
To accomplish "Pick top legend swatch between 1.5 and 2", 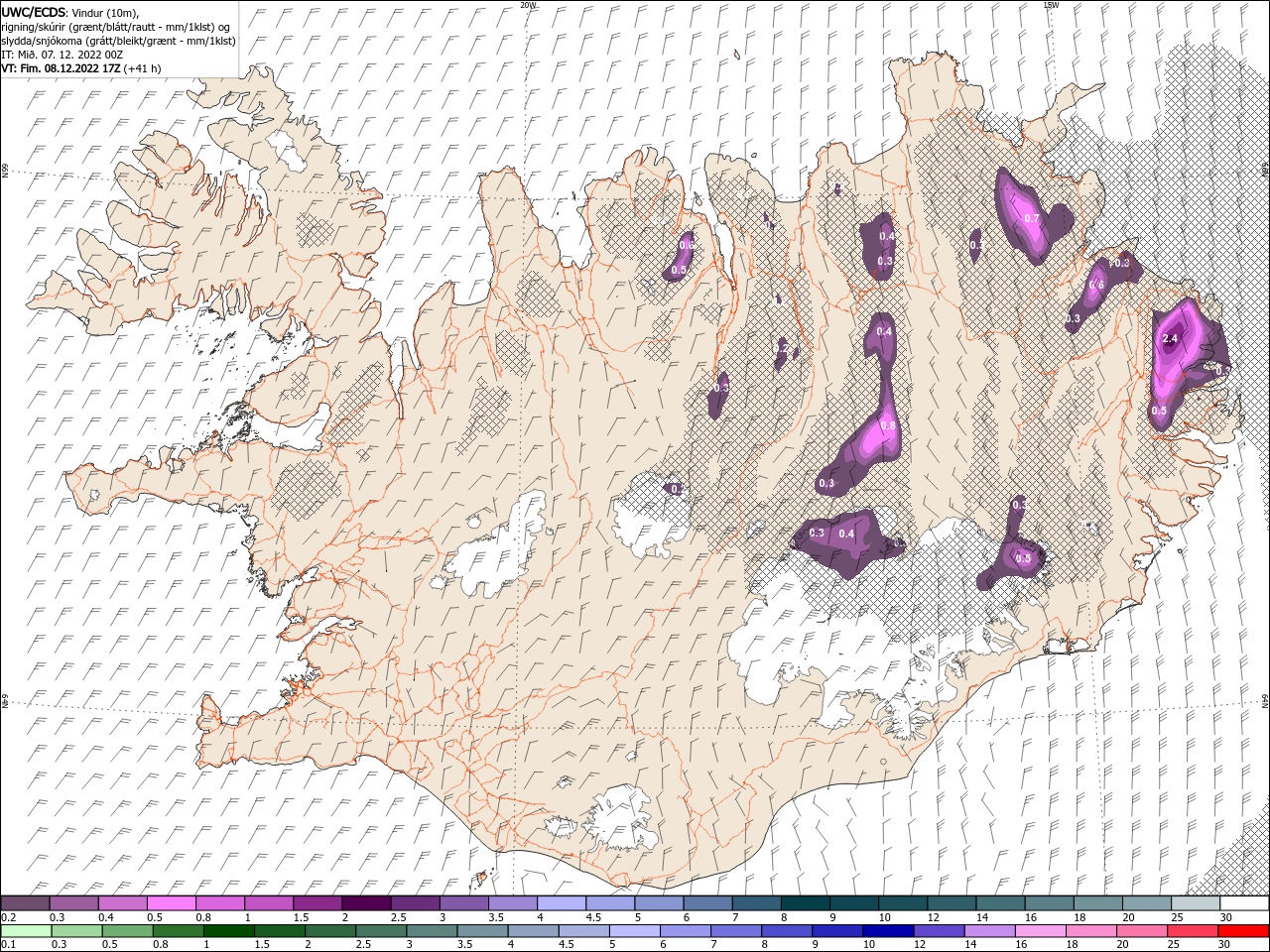I will click(x=317, y=903).
